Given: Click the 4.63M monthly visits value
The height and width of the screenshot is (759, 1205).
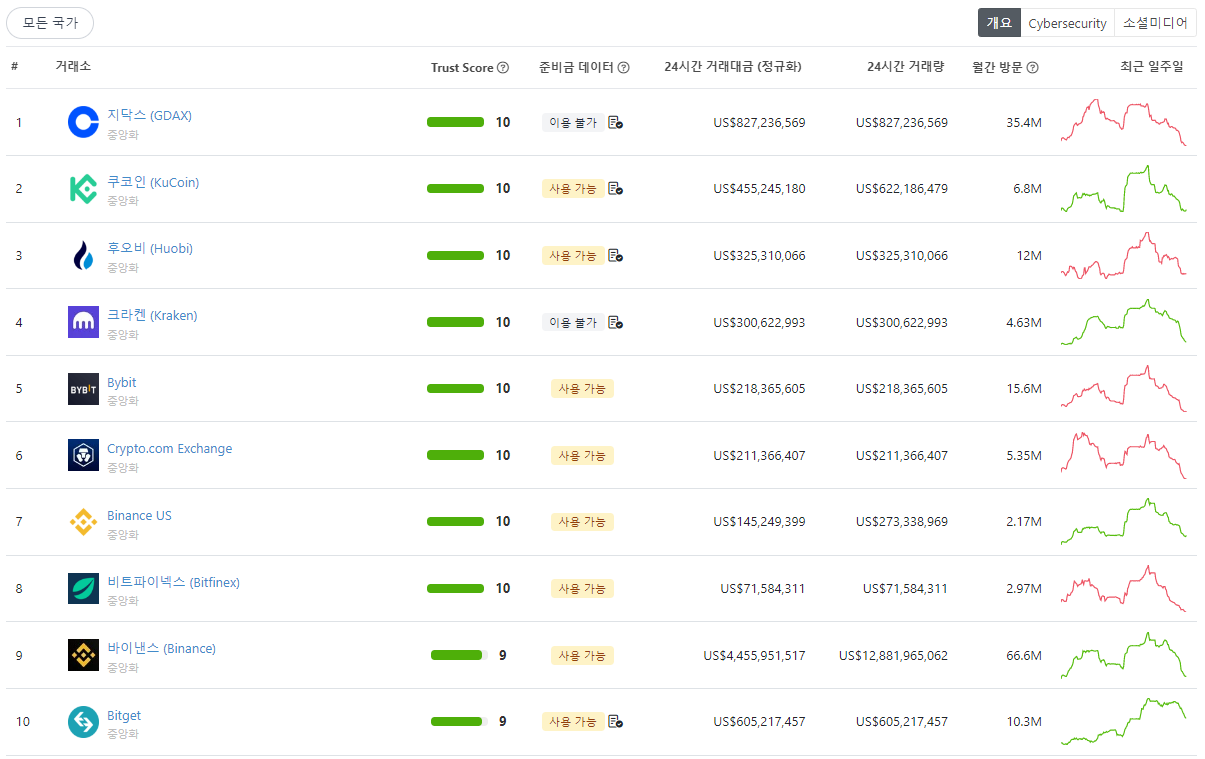Looking at the screenshot, I should pyautogui.click(x=1024, y=322).
